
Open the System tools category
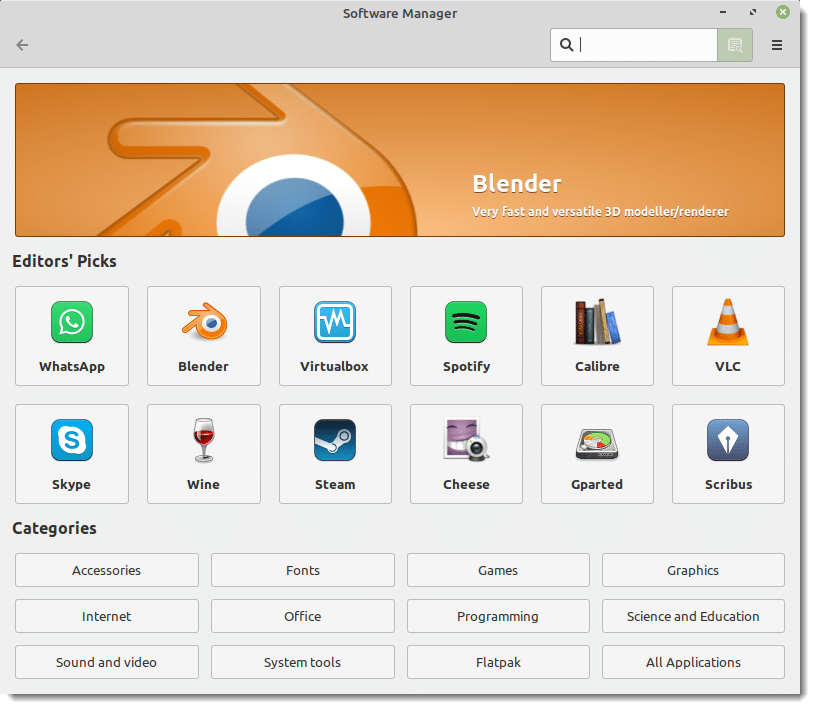coord(304,664)
